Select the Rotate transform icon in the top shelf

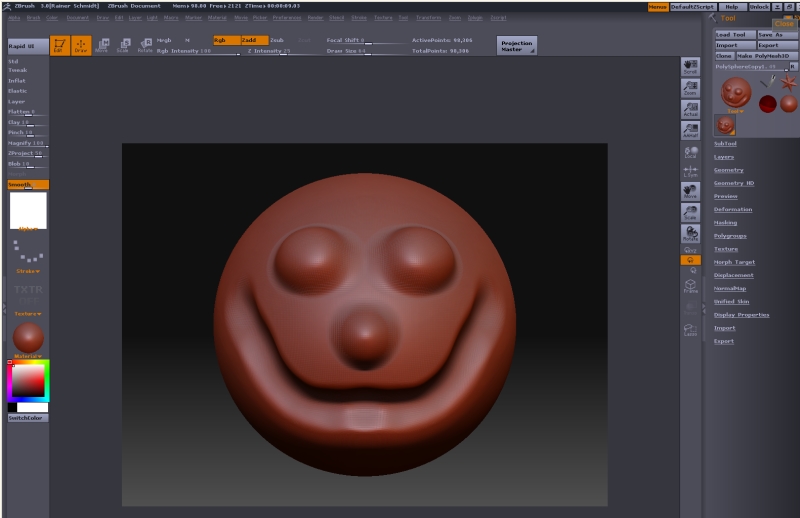pyautogui.click(x=145, y=45)
